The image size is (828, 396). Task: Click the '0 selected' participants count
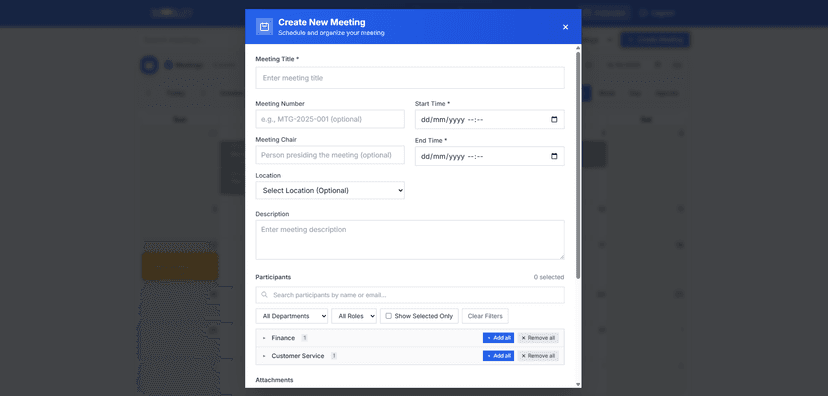[549, 277]
